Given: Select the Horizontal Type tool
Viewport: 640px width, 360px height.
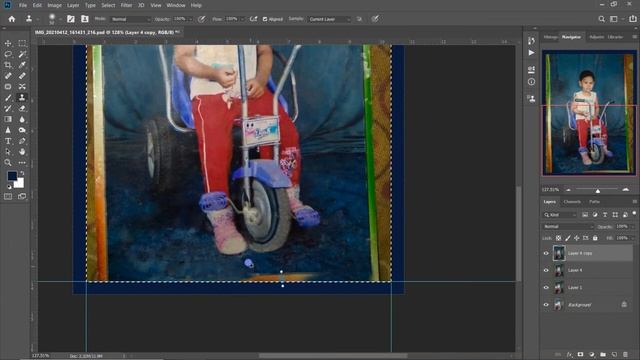Looking at the screenshot, I should 8,141.
